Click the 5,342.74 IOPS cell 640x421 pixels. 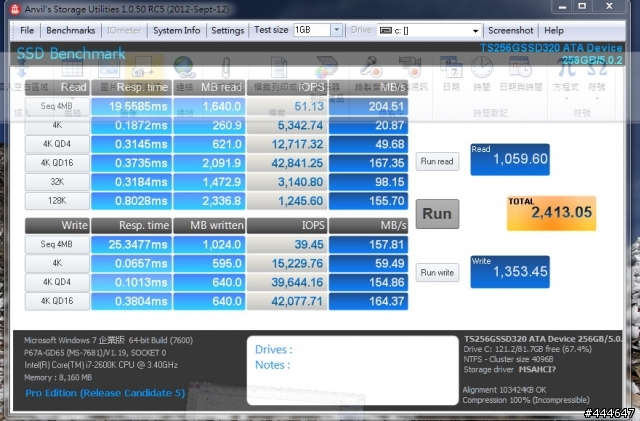point(287,125)
